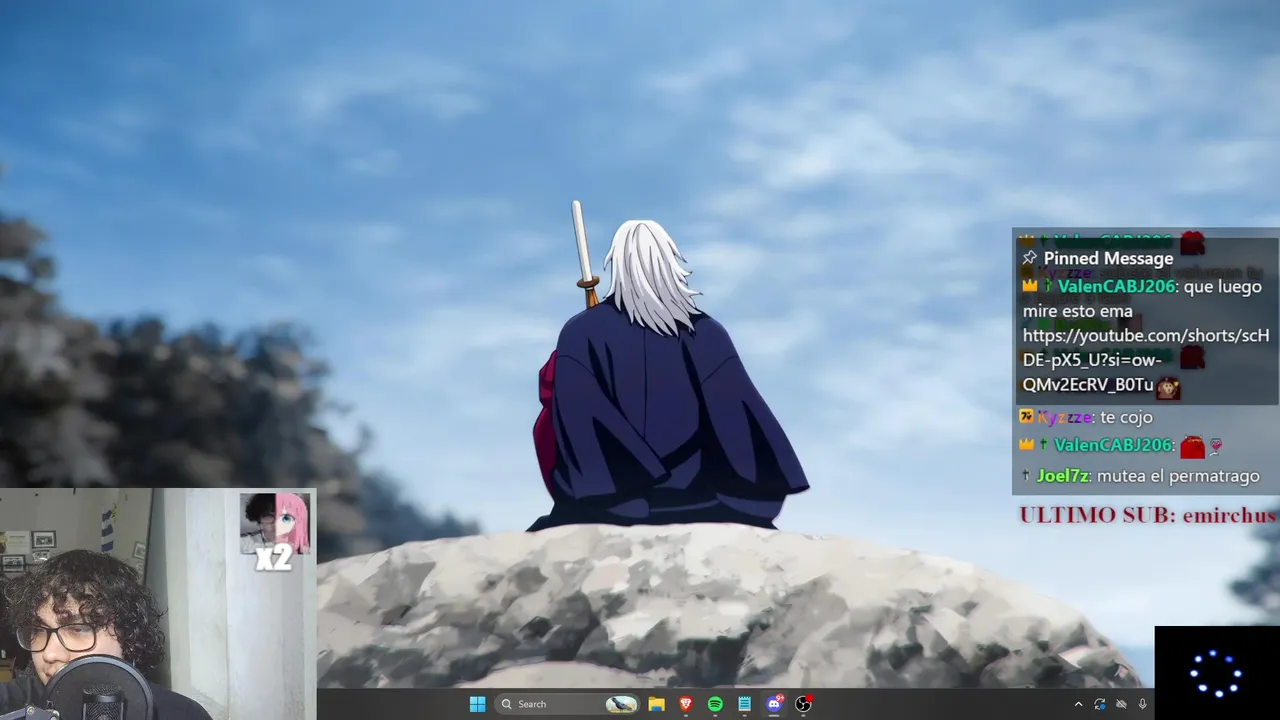The image size is (1280, 720).
Task: Click the loading spinner in the corner
Action: coord(1216,673)
